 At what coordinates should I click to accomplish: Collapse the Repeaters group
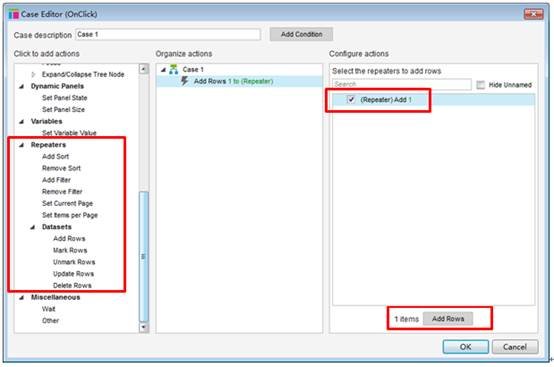[x=22, y=145]
